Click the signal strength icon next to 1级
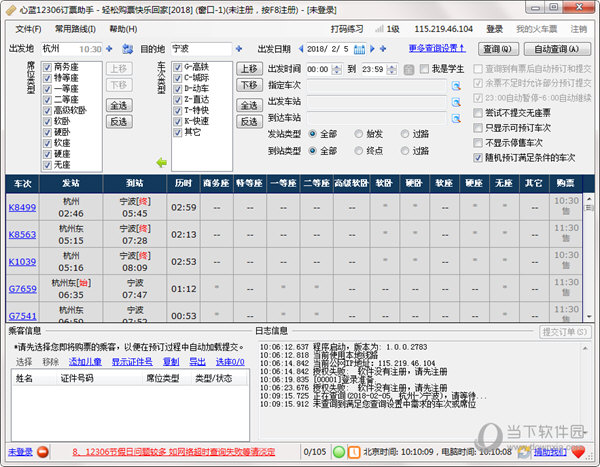600x467 pixels. pos(379,29)
